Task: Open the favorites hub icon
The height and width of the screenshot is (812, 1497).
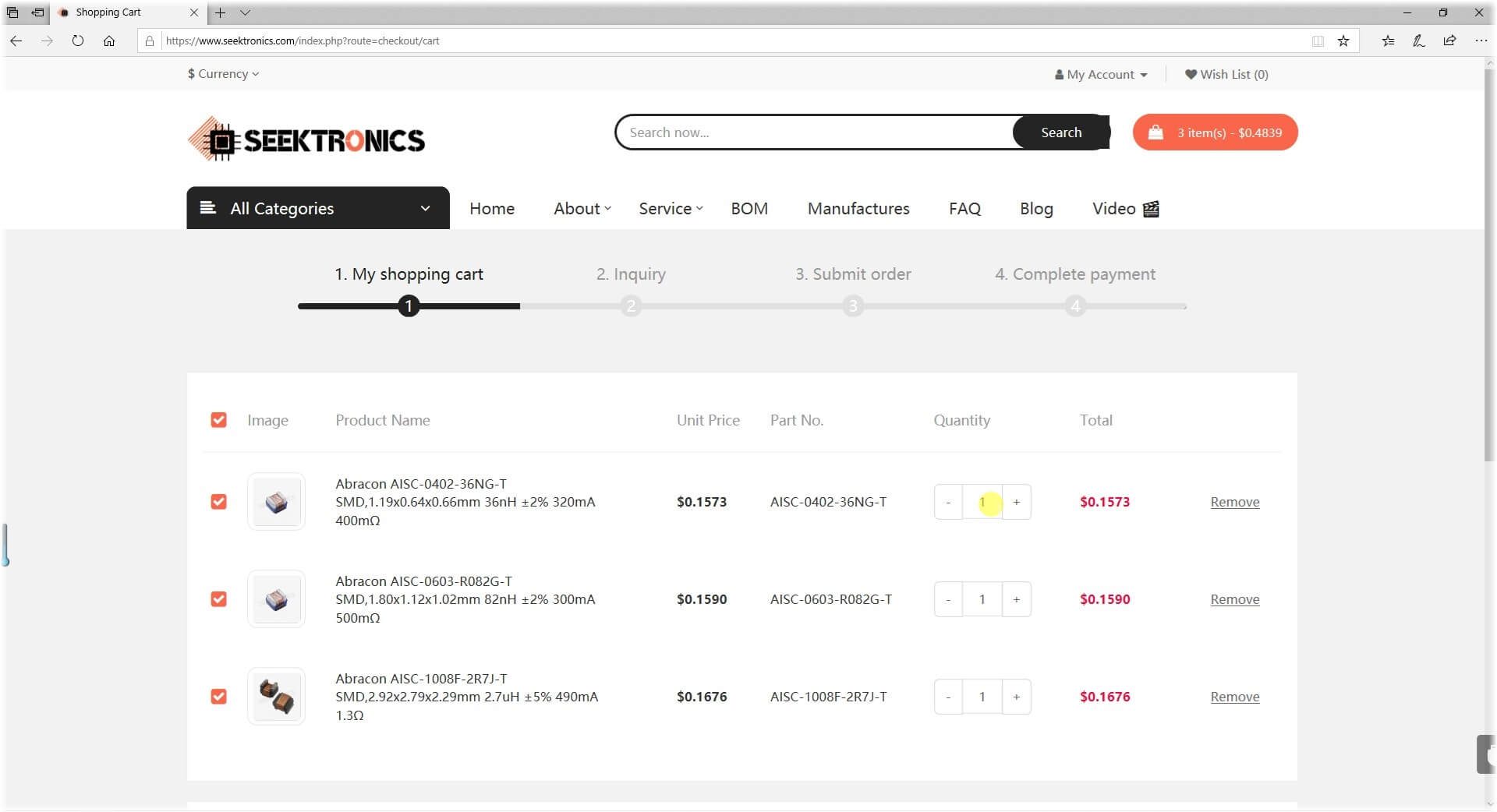Action: (x=1388, y=41)
